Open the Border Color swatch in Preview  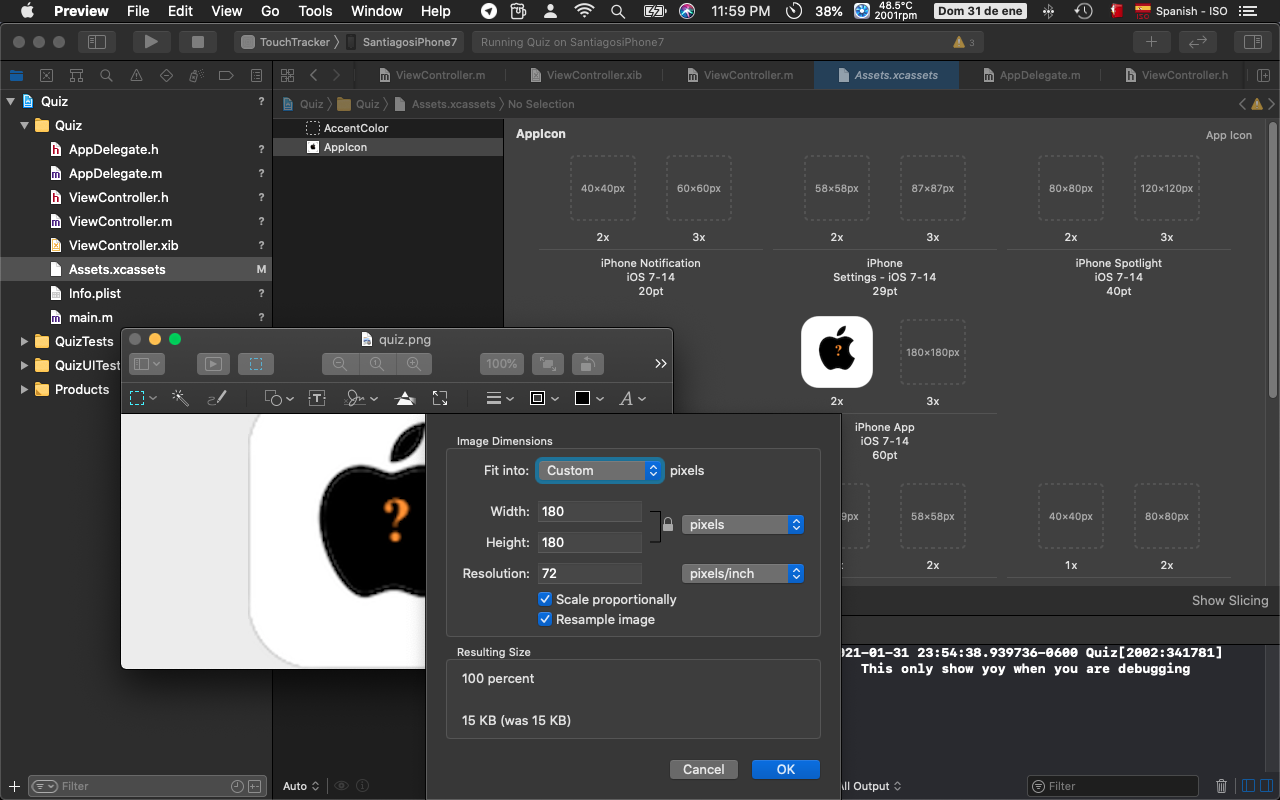tap(543, 398)
